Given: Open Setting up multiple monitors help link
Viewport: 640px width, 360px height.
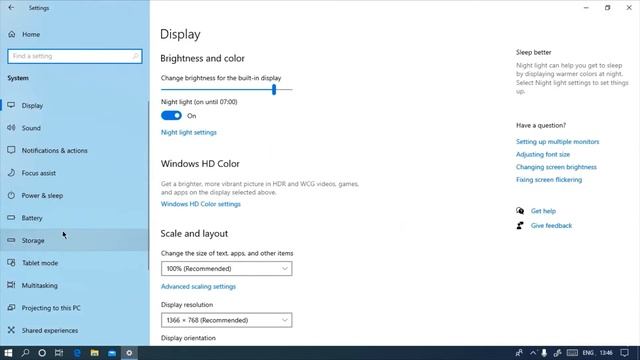Looking at the screenshot, I should coord(557,142).
